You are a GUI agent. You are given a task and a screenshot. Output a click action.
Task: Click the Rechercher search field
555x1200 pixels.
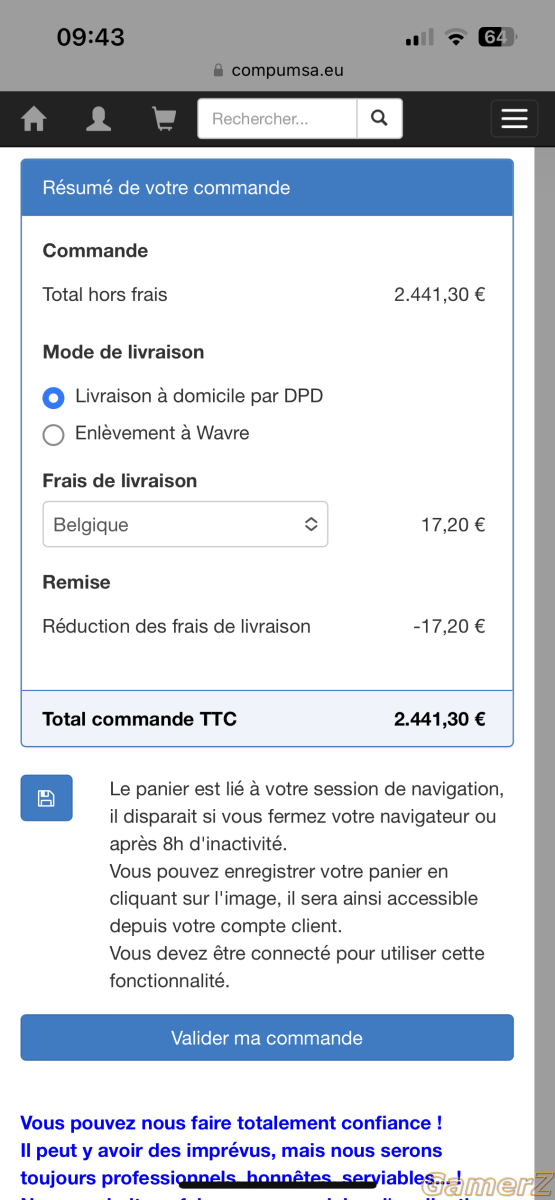[x=277, y=118]
